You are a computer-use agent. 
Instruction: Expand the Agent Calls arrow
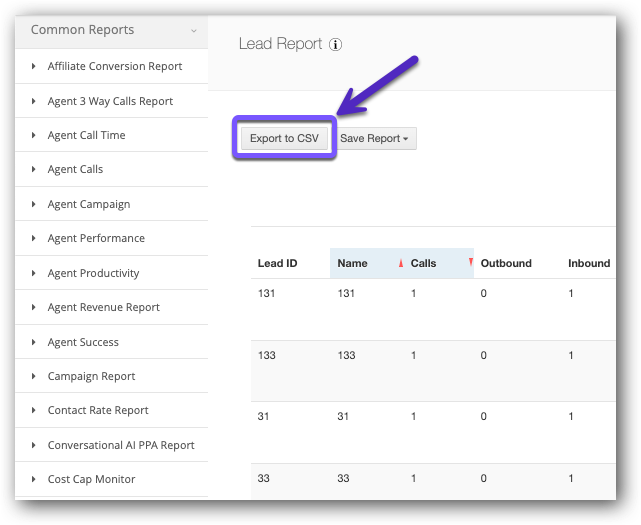tap(34, 169)
